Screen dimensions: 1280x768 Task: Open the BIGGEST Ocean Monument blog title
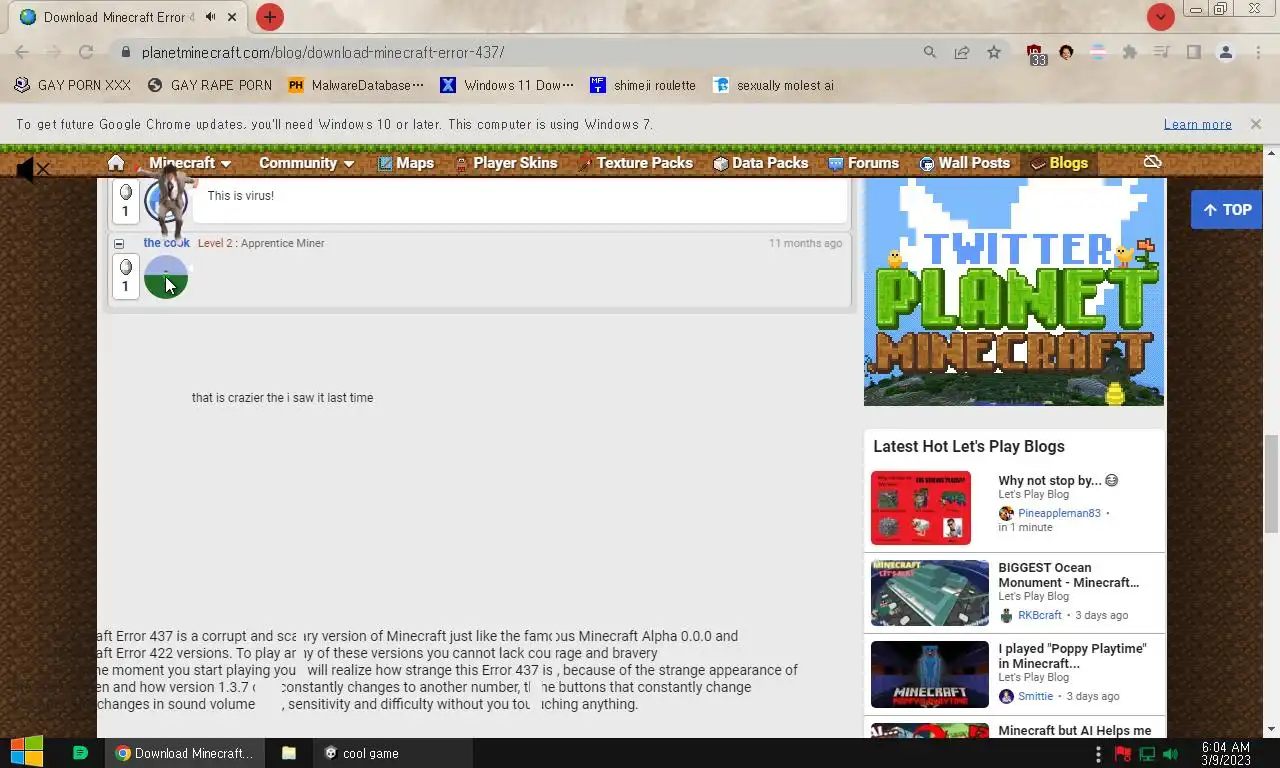click(1068, 575)
